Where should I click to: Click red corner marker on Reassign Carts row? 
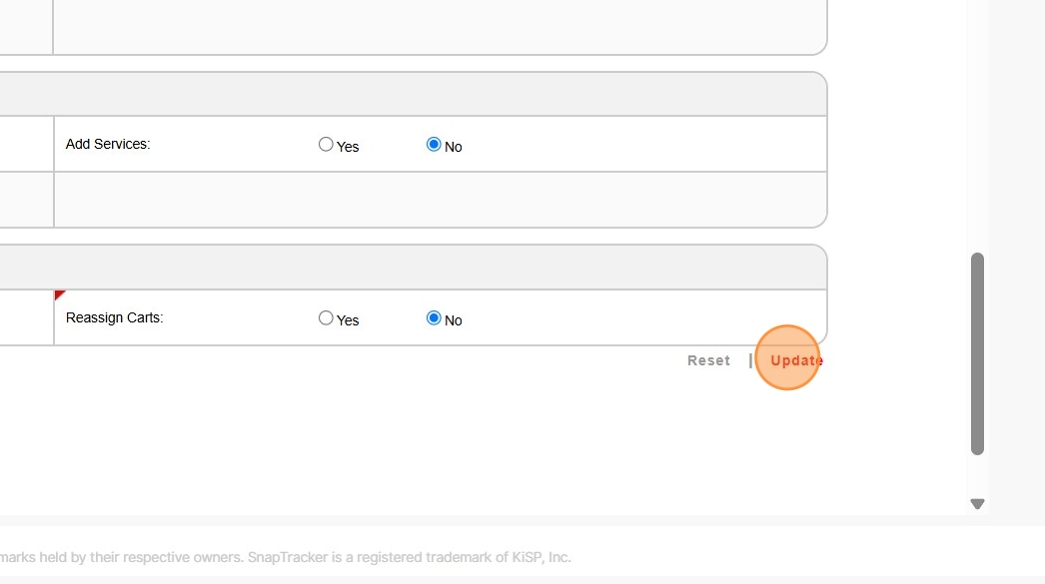click(x=59, y=295)
